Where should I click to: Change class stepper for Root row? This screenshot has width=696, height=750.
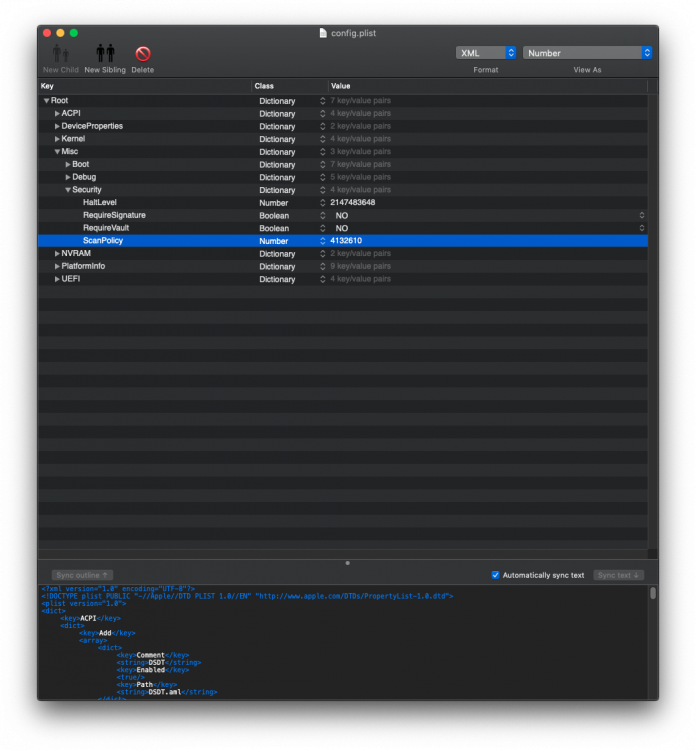[x=322, y=101]
